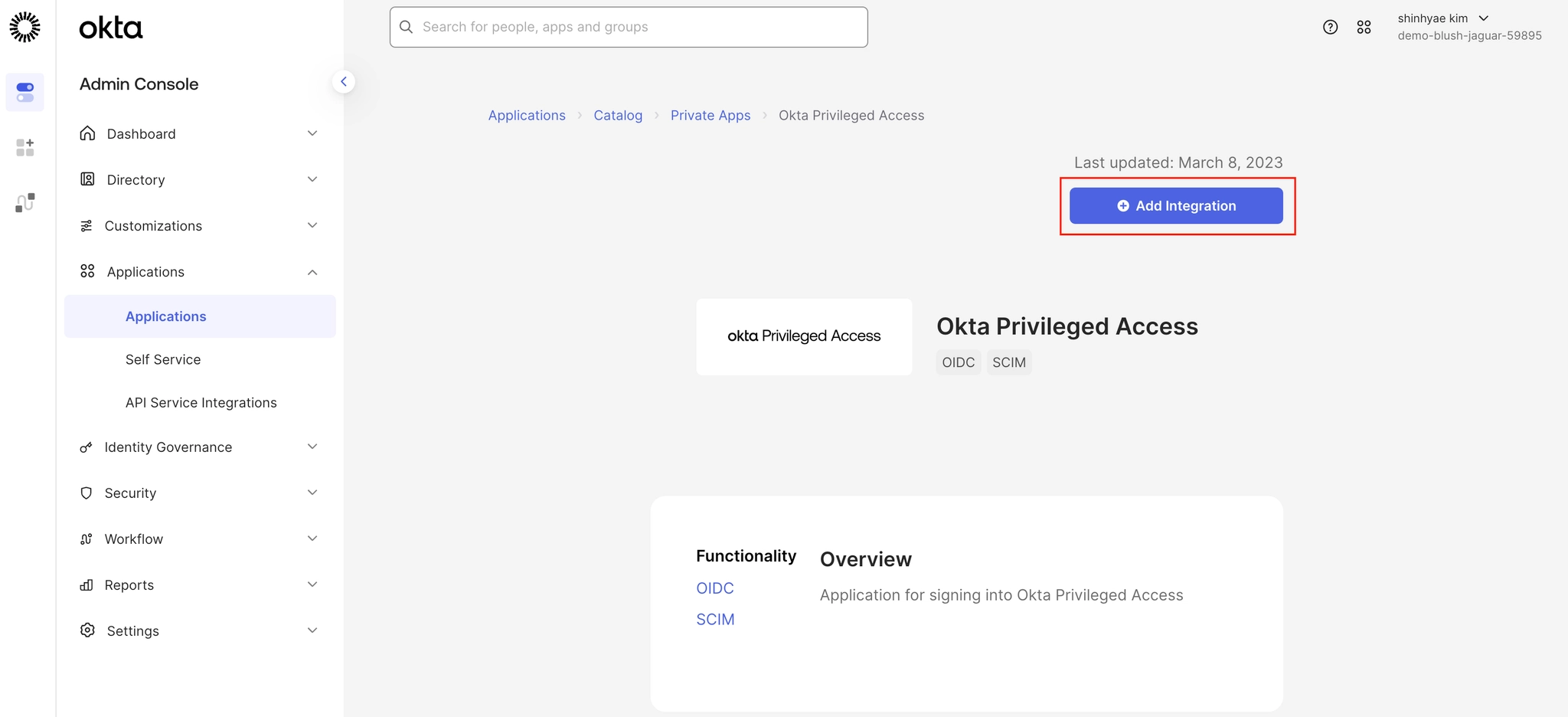Viewport: 1568px width, 717px height.
Task: Go to Catalog breadcrumb link
Action: (x=618, y=116)
